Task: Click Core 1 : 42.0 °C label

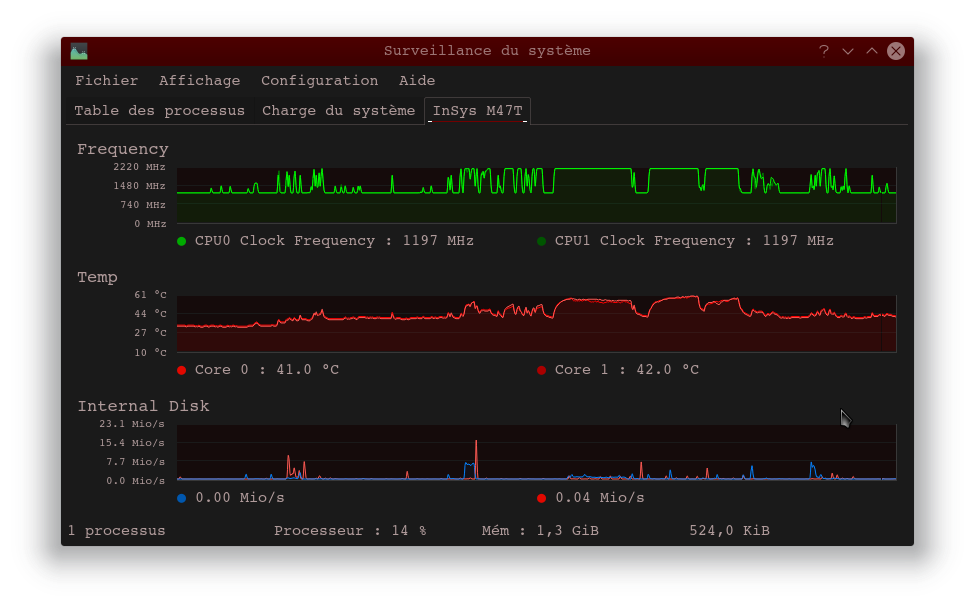Action: pos(627,370)
